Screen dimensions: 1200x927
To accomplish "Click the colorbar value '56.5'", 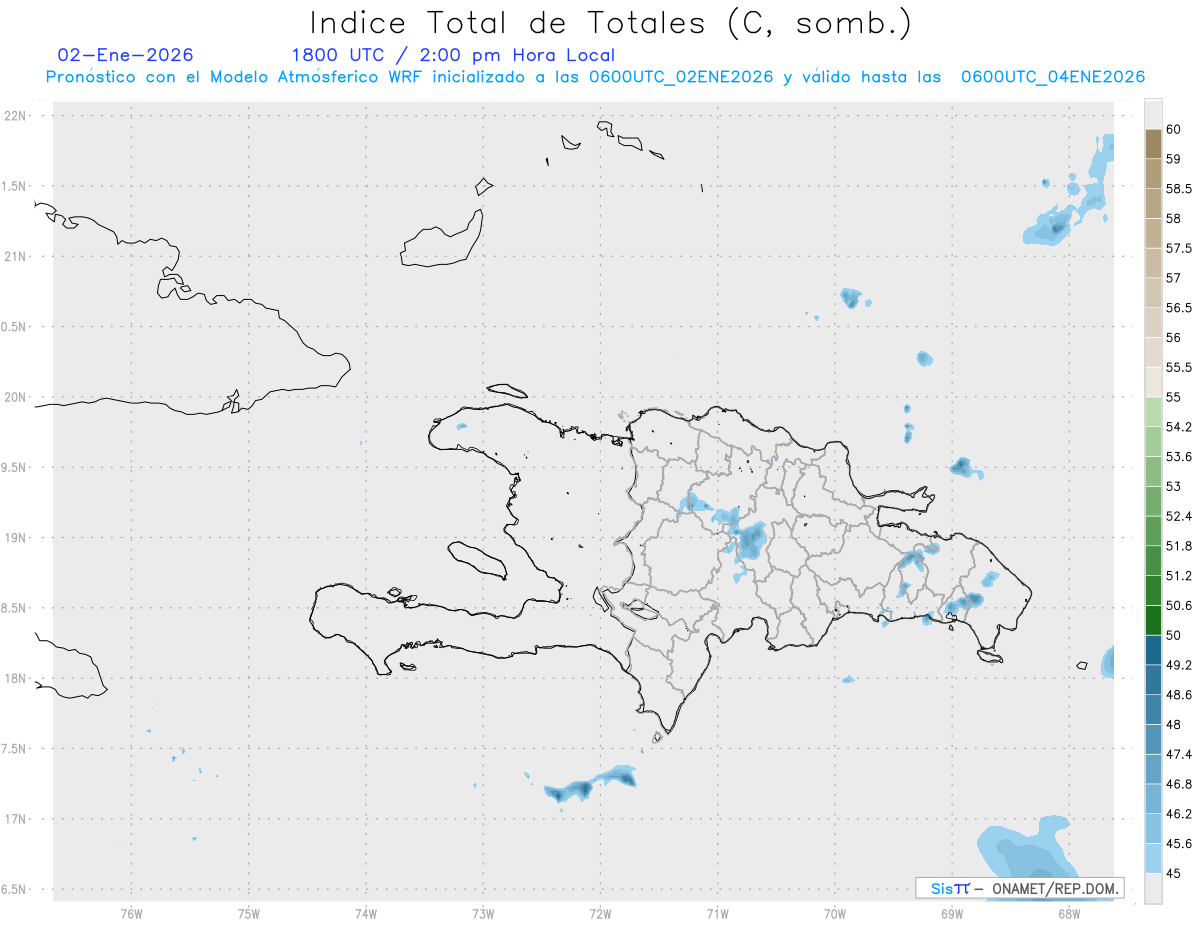I will 1179,308.
